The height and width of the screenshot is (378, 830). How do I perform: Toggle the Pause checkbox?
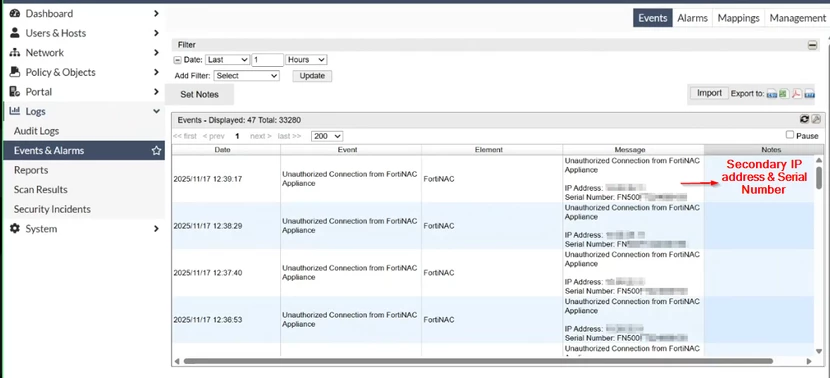pyautogui.click(x=790, y=135)
